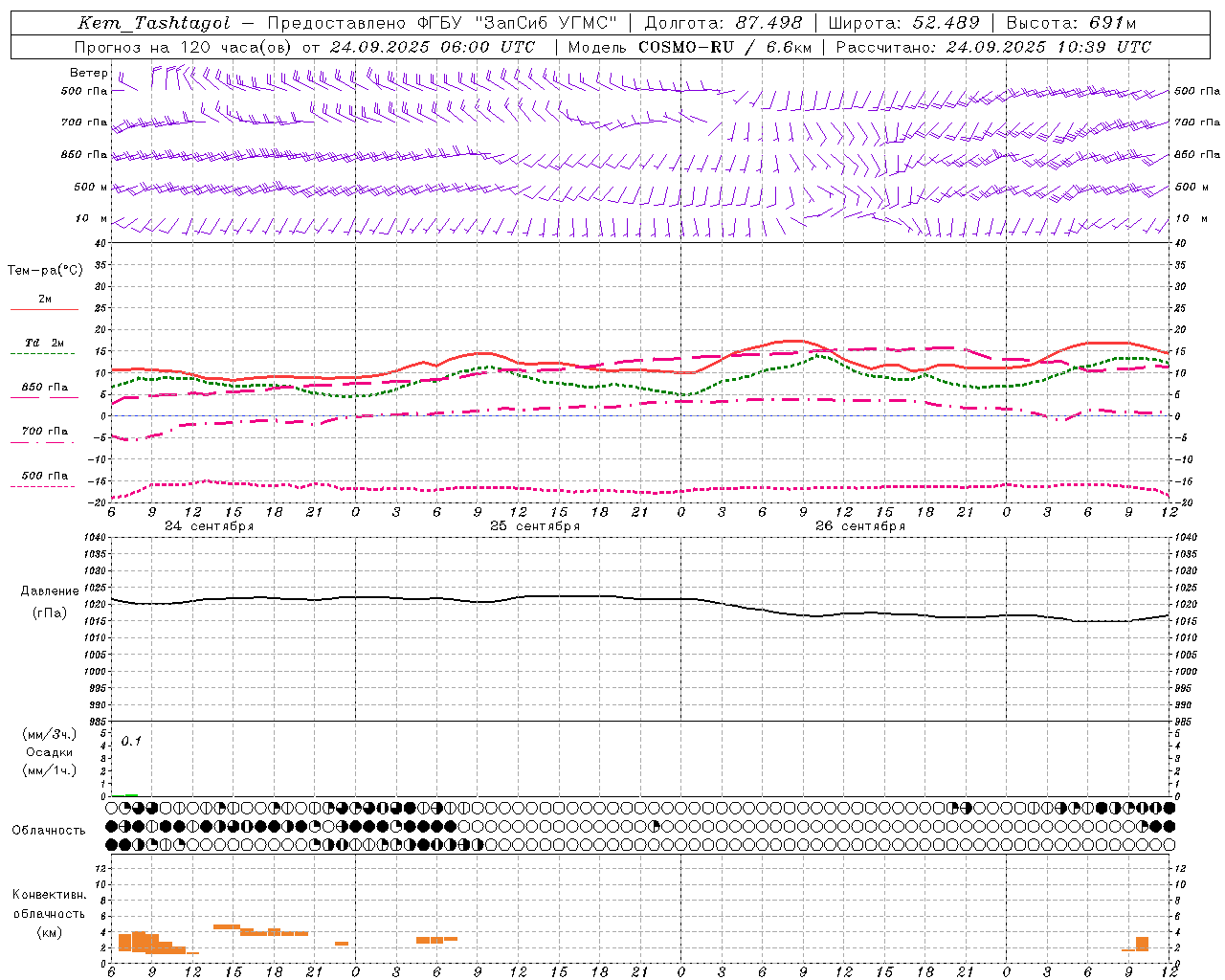1225x980 pixels.
Task: Click the green dashed line sample under 'Td 2м'
Action: 44,354
